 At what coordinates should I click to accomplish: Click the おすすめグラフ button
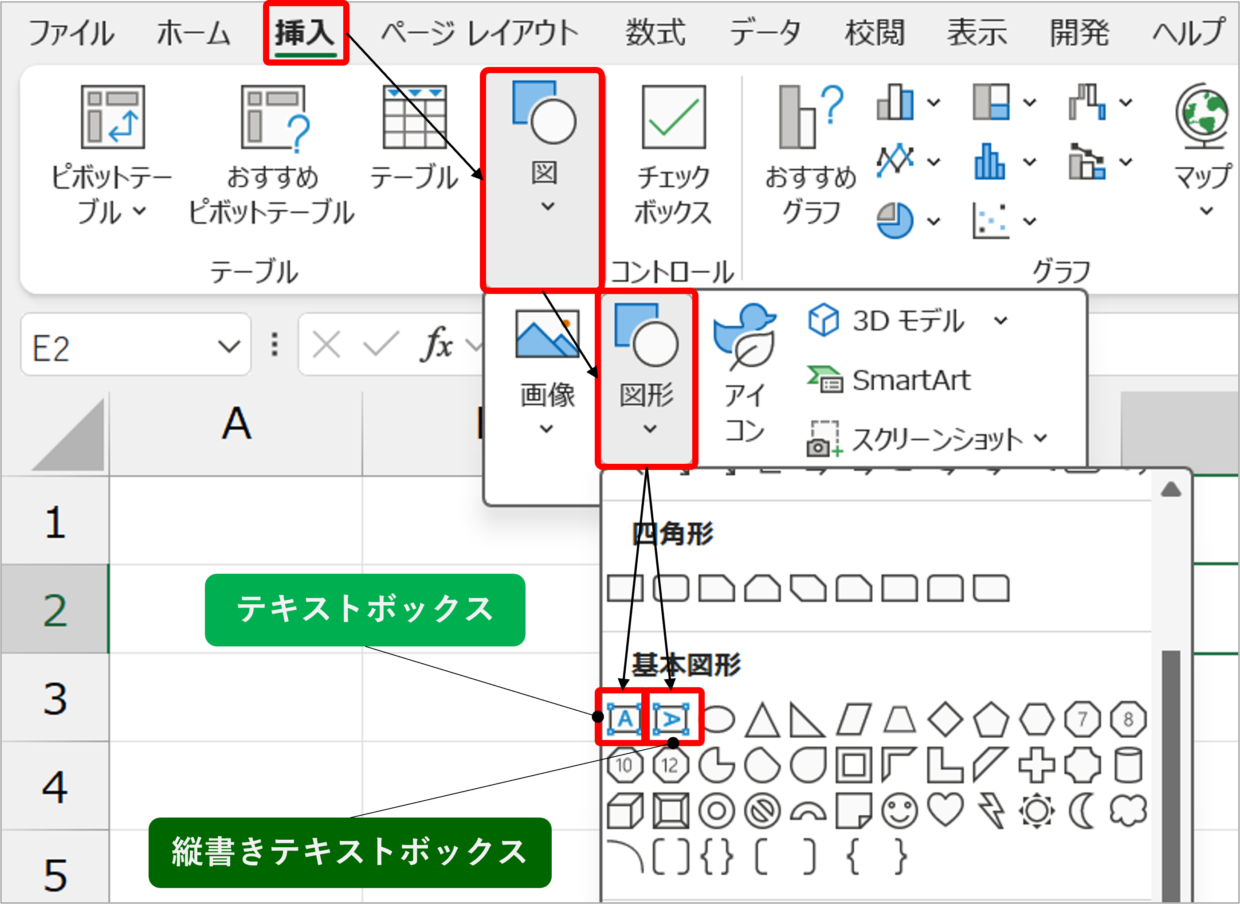tap(811, 155)
